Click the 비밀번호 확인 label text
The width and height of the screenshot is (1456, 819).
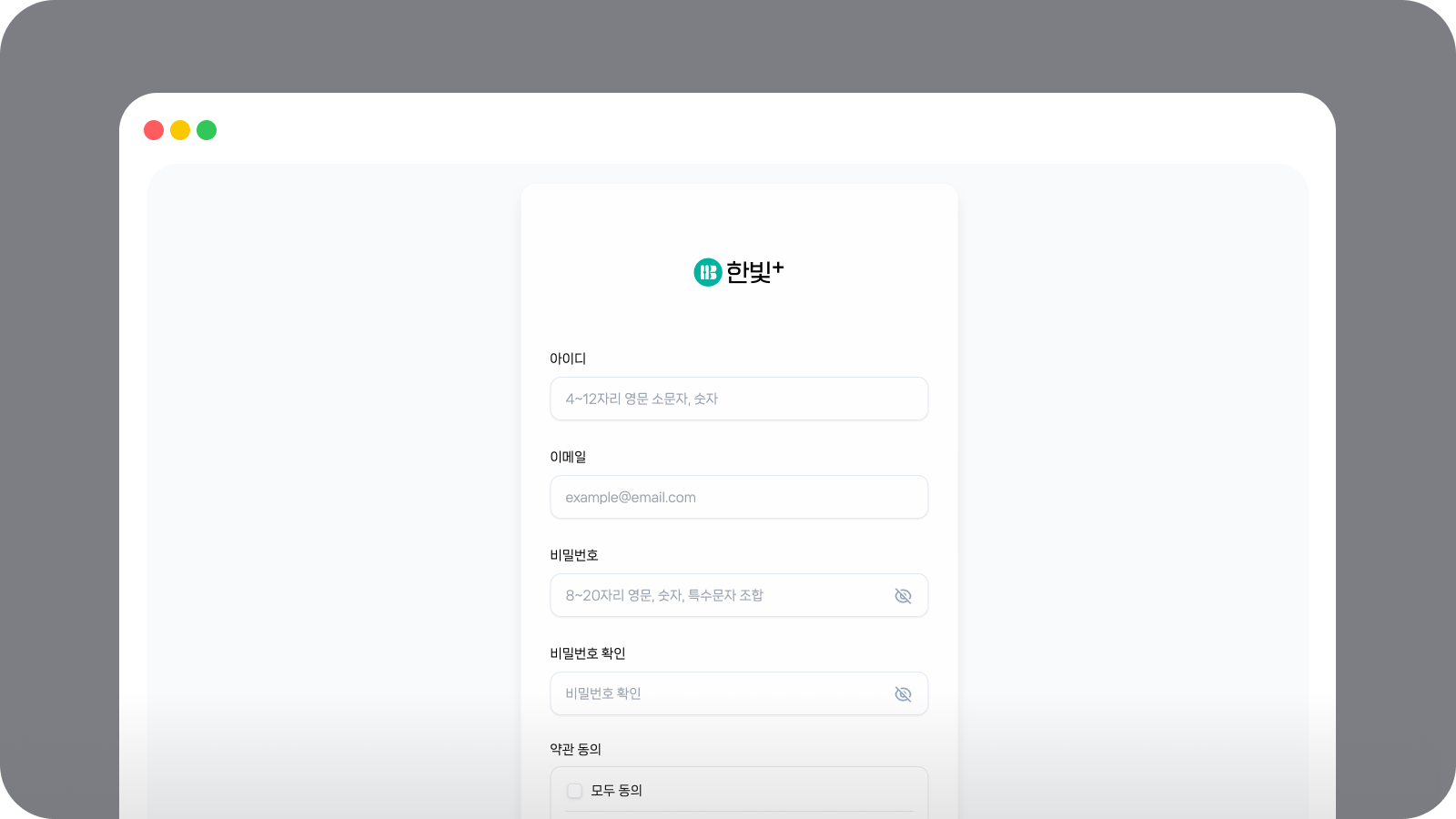click(588, 653)
